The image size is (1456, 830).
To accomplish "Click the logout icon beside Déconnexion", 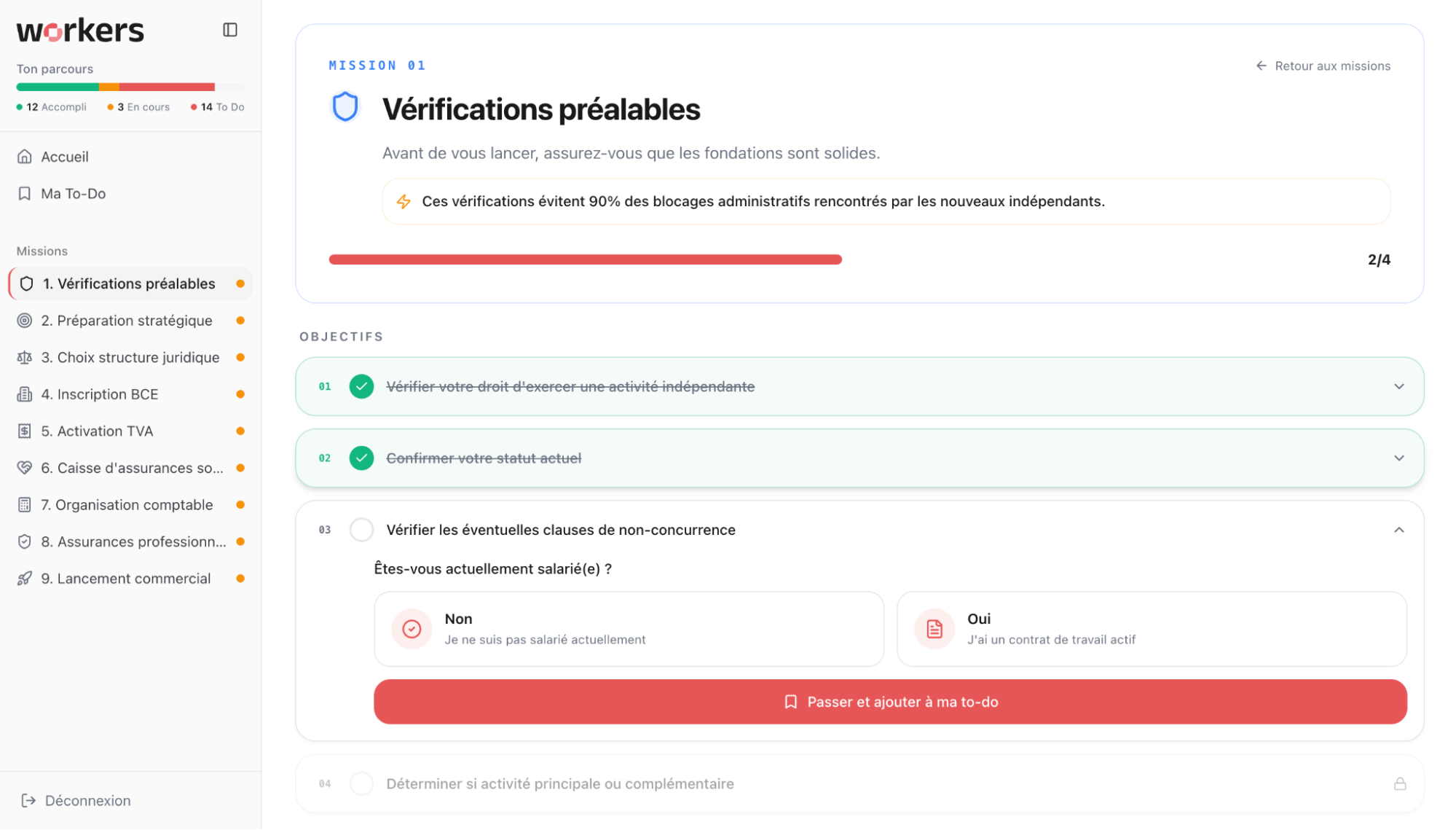I will 28,801.
